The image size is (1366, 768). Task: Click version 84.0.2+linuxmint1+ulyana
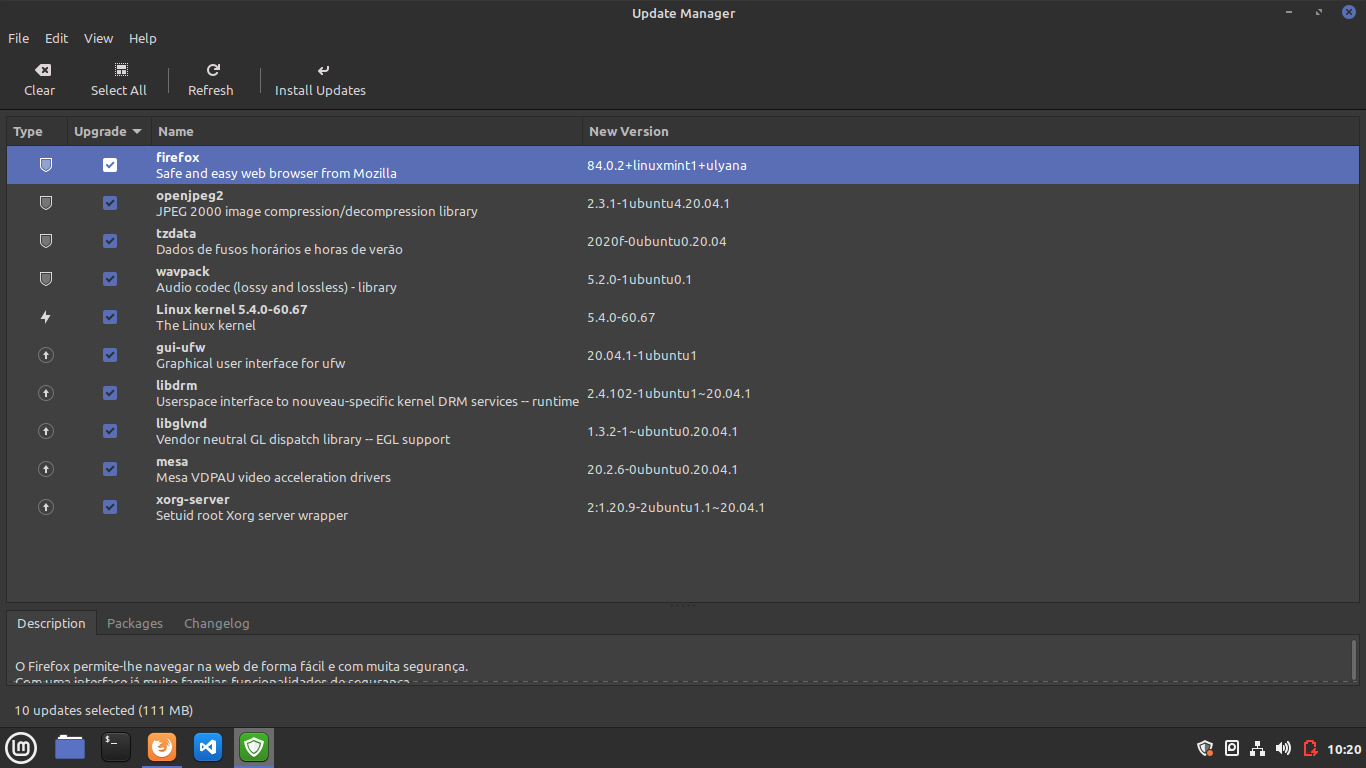(x=667, y=165)
